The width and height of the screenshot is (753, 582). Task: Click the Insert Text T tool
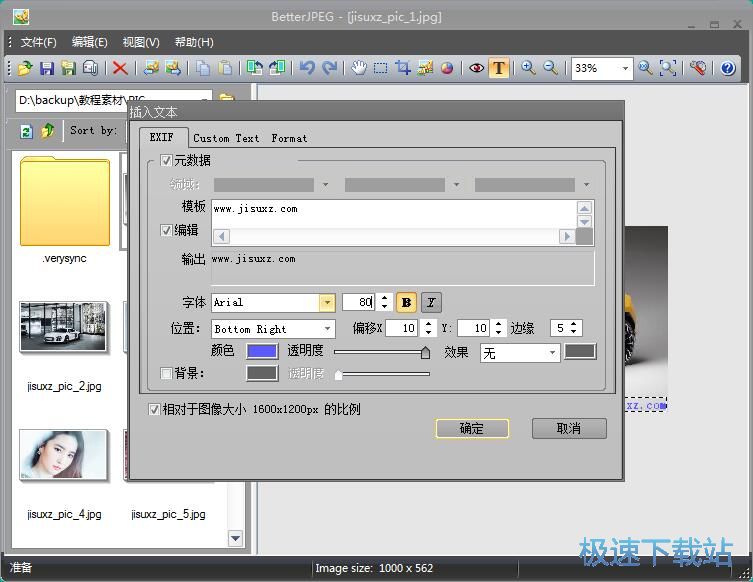coord(498,68)
